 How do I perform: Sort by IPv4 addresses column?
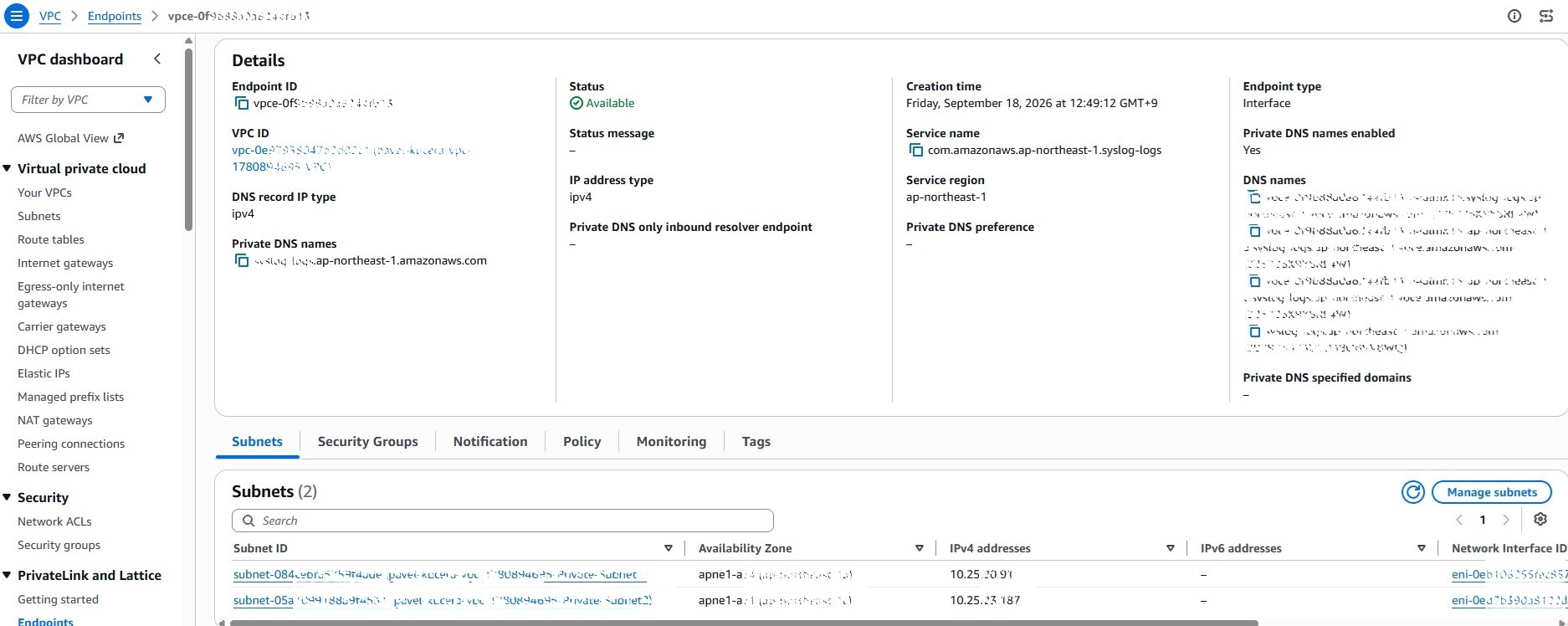1170,548
